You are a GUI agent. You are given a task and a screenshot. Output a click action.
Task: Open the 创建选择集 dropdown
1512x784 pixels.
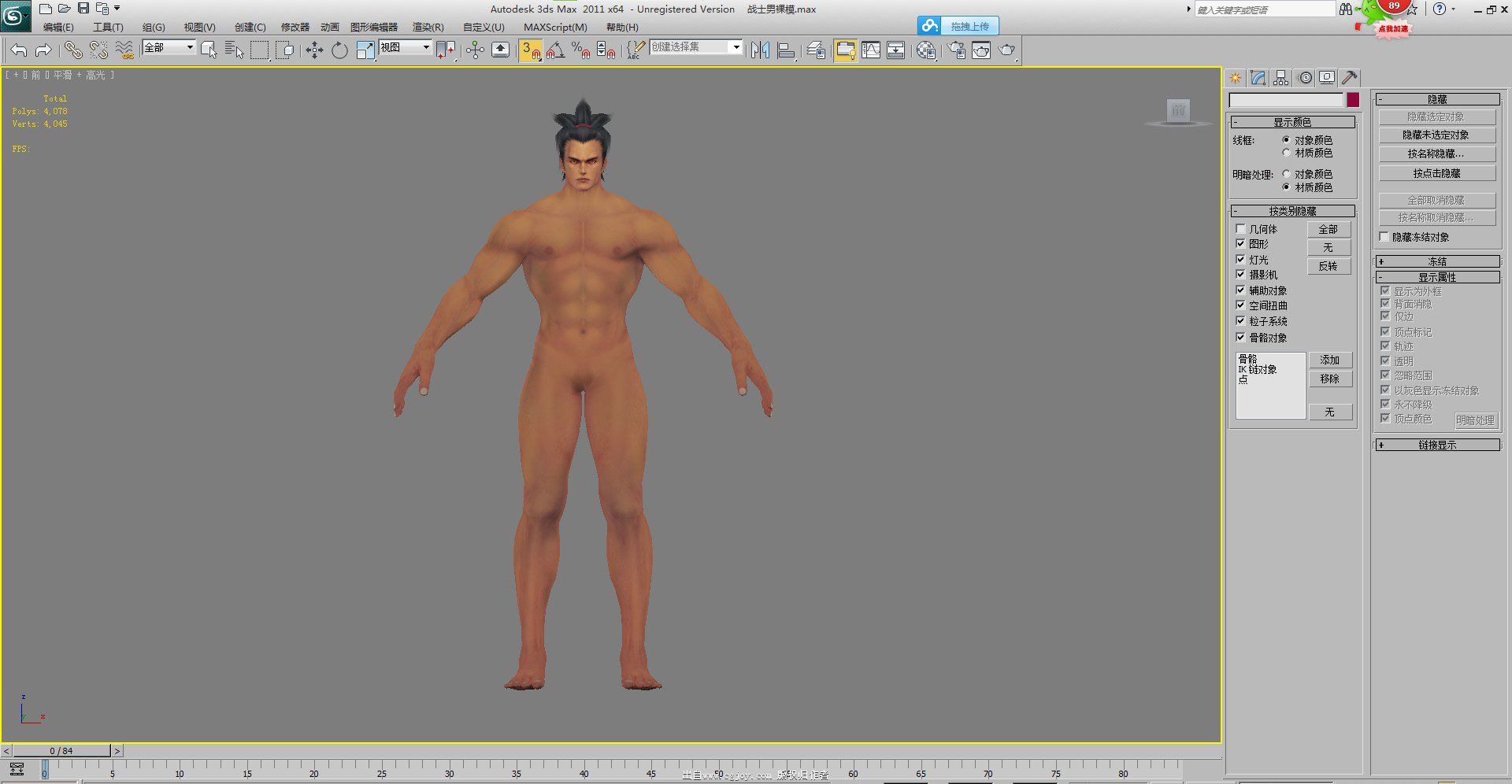[695, 48]
